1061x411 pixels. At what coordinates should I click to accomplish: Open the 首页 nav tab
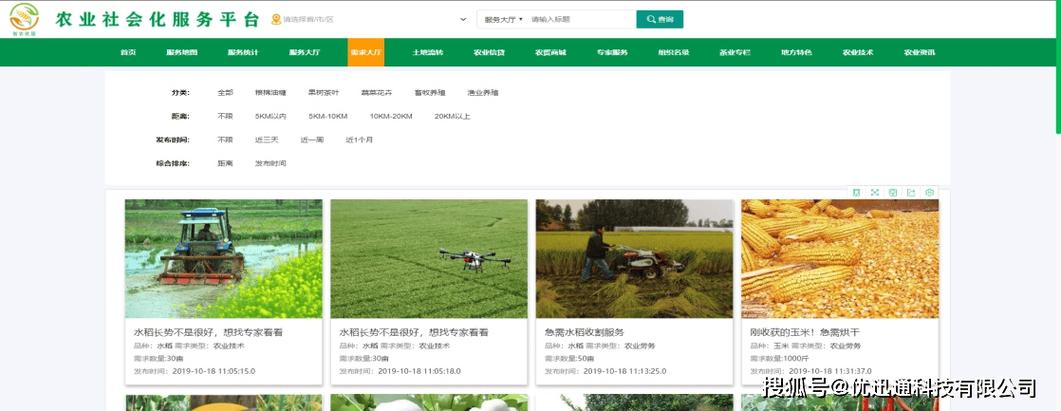click(128, 52)
